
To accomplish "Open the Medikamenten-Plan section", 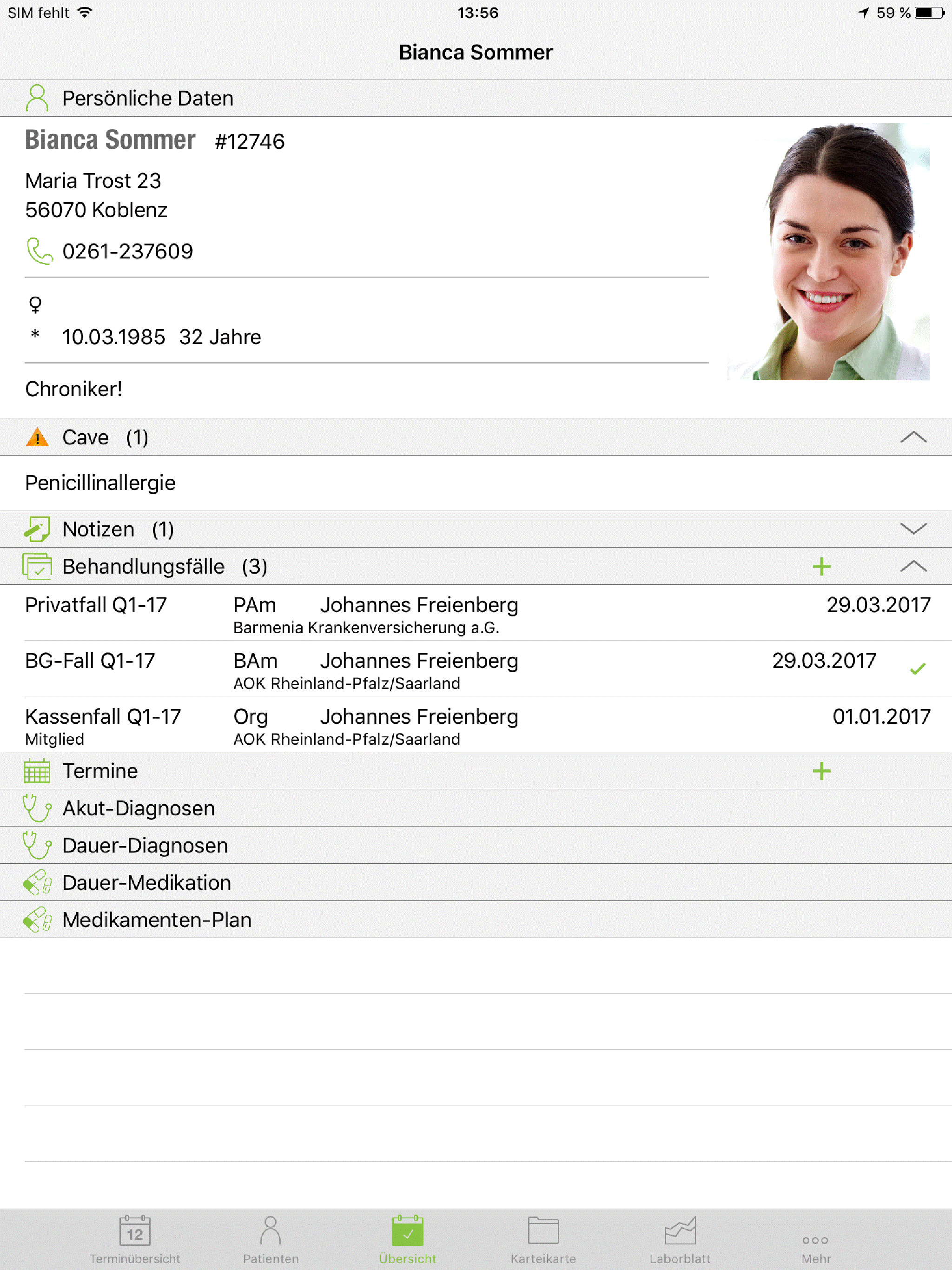I will click(476, 920).
